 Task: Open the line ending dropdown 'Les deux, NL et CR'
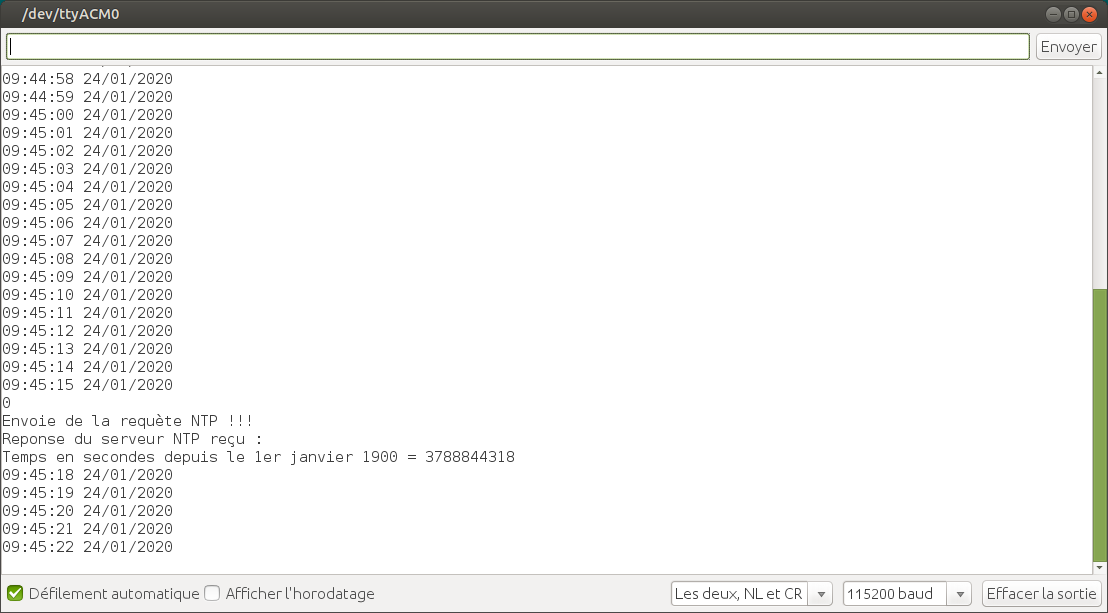(751, 593)
